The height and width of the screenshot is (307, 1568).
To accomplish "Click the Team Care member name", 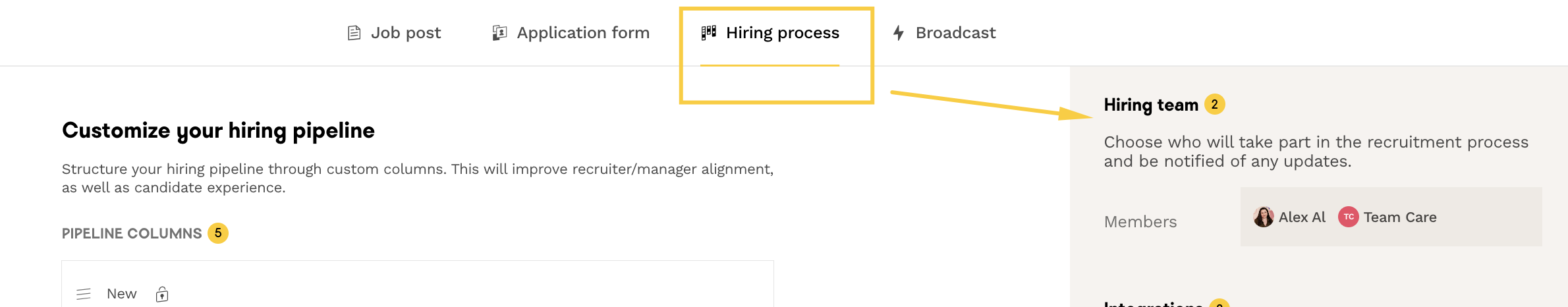I will [x=1399, y=217].
